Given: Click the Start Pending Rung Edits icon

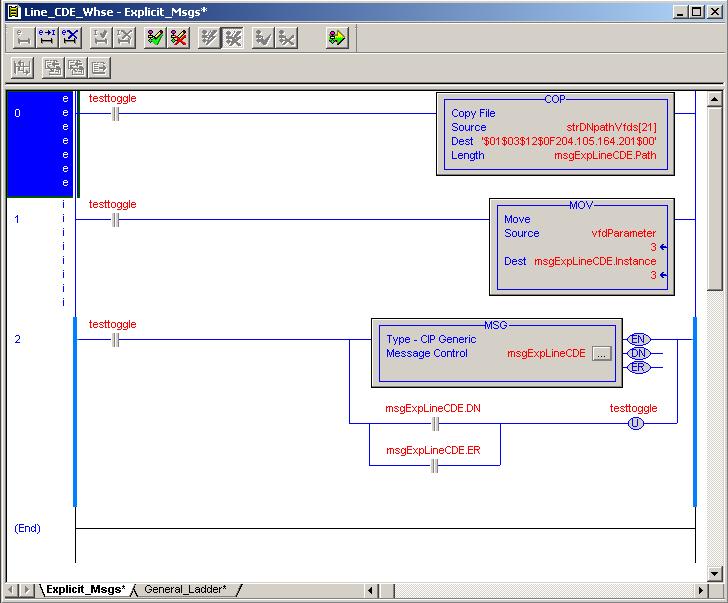Looking at the screenshot, I should click(23, 38).
